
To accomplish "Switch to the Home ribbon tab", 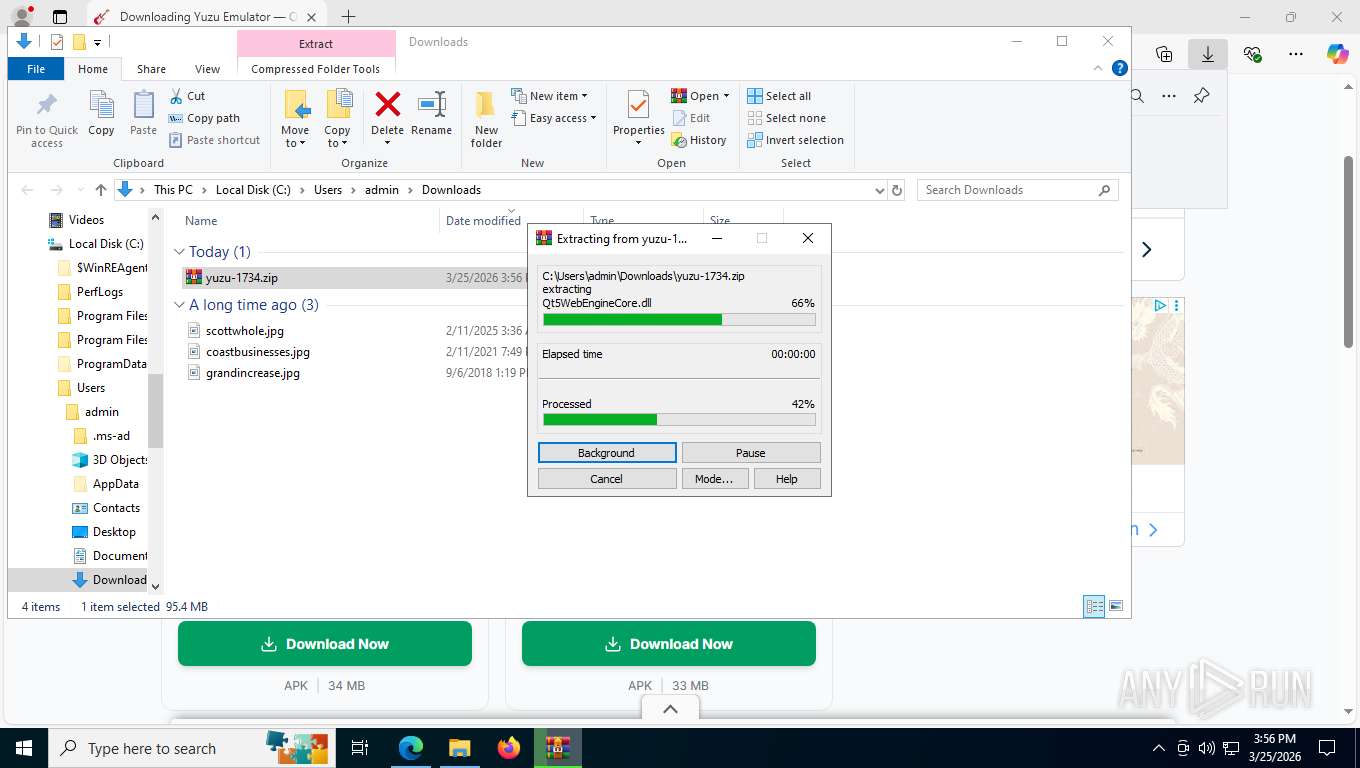I will point(93,69).
